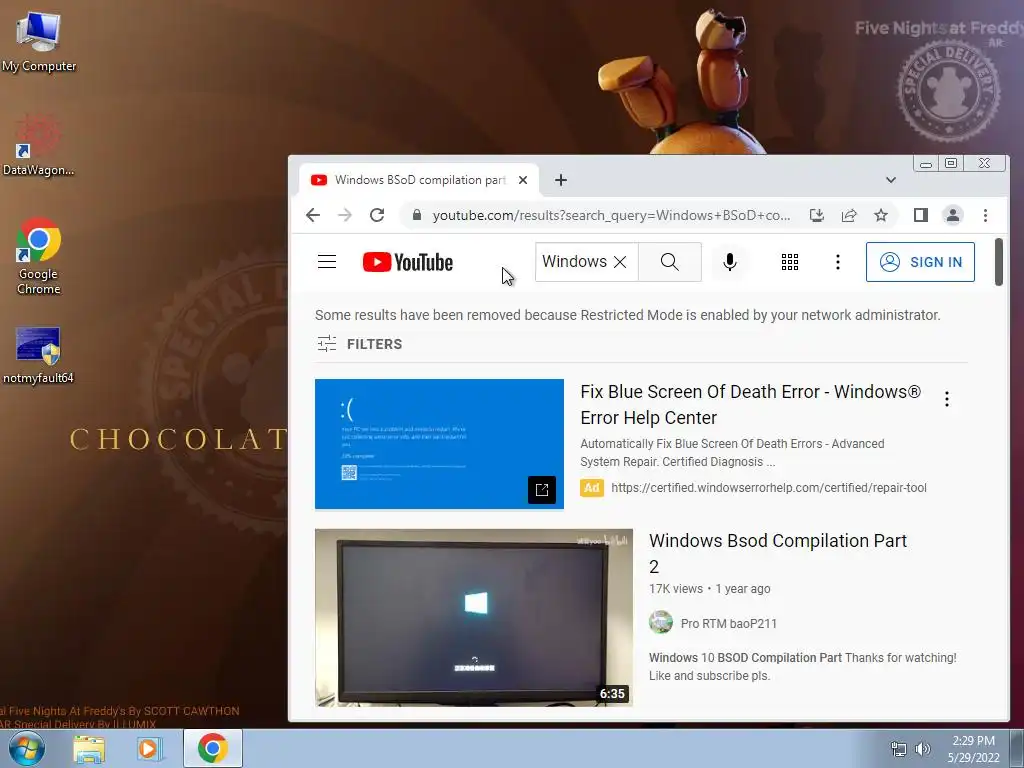Share this page from the address bar
The height and width of the screenshot is (768, 1024).
click(x=849, y=216)
